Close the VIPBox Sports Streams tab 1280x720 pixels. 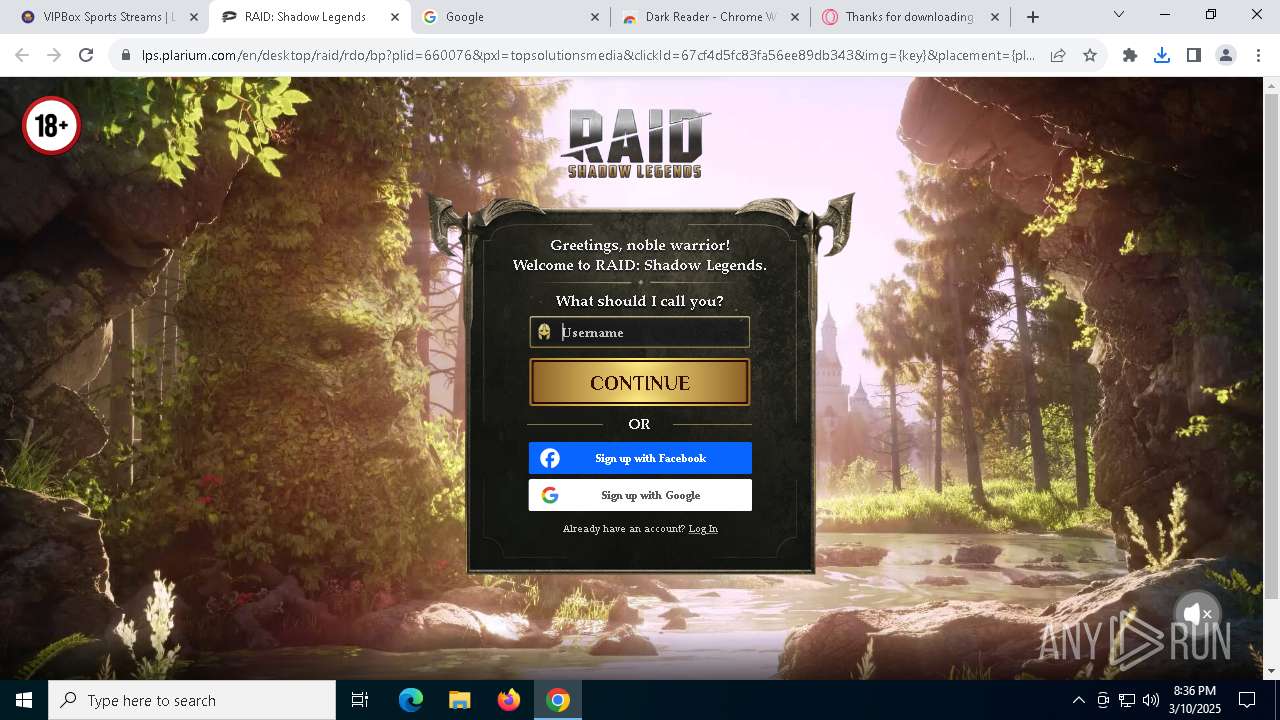point(194,17)
